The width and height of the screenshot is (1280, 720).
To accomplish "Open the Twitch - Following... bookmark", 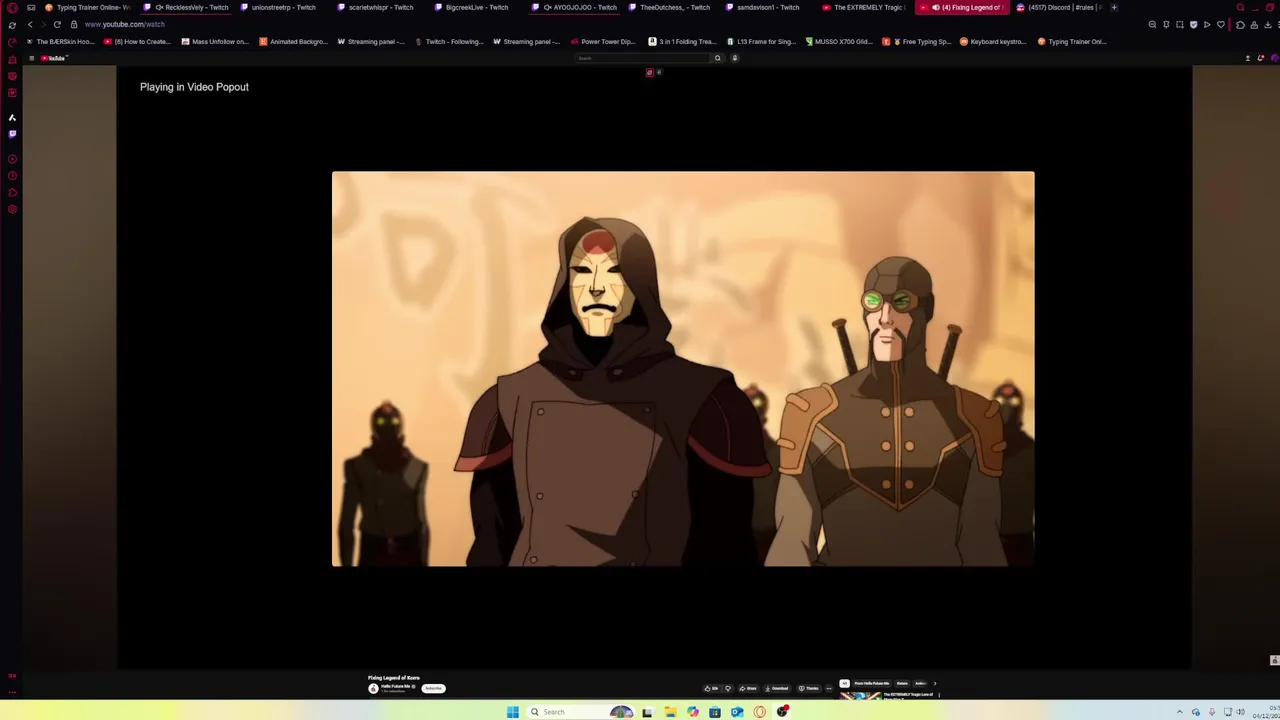I will [449, 42].
